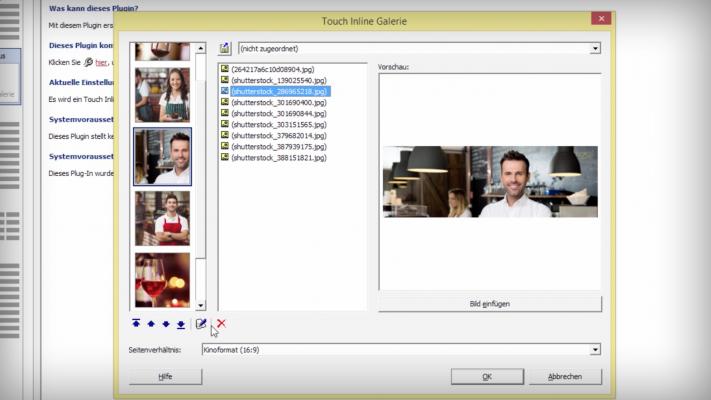711x400 pixels.
Task: Click the move down arrow icon
Action: click(x=166, y=324)
